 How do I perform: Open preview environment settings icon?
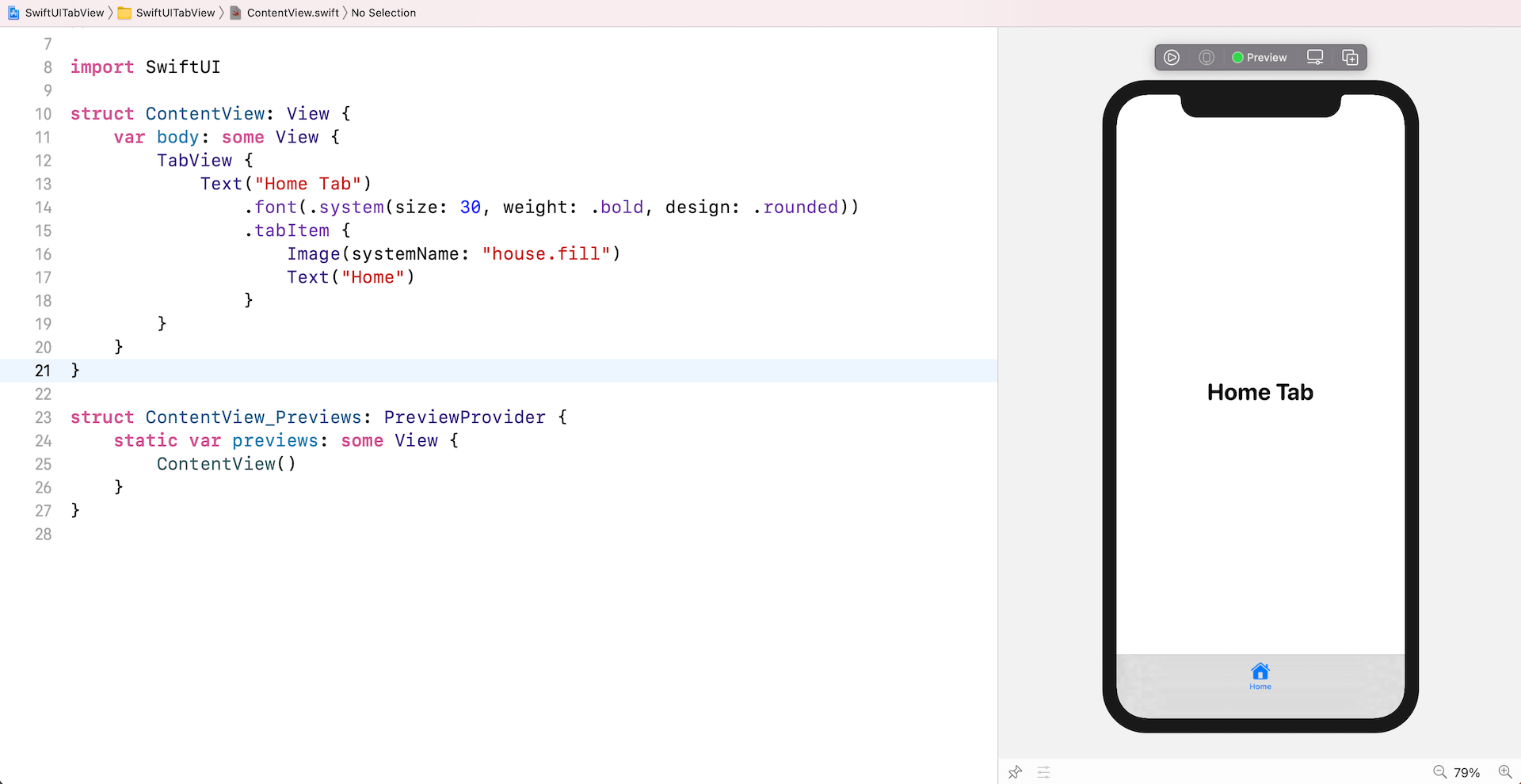coord(1044,772)
